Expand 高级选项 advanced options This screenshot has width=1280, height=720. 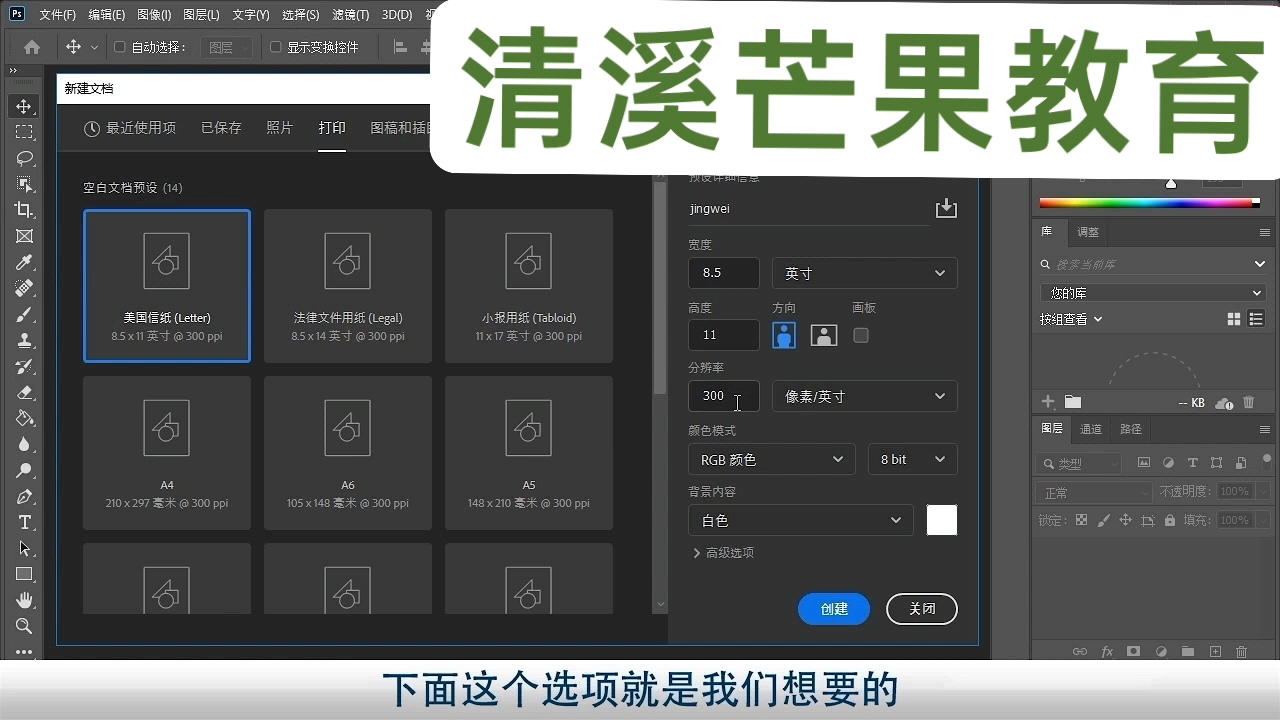click(x=723, y=553)
